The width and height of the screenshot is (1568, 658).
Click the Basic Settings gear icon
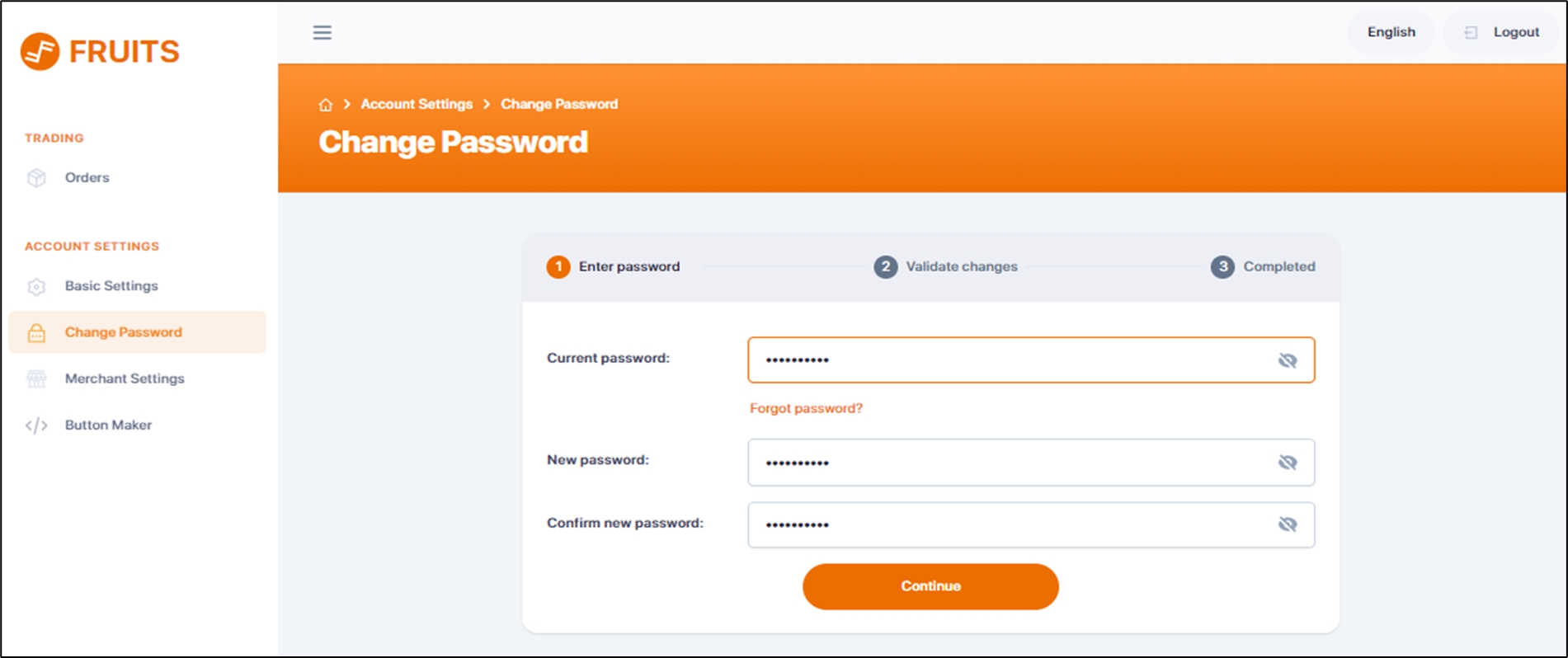point(36,286)
